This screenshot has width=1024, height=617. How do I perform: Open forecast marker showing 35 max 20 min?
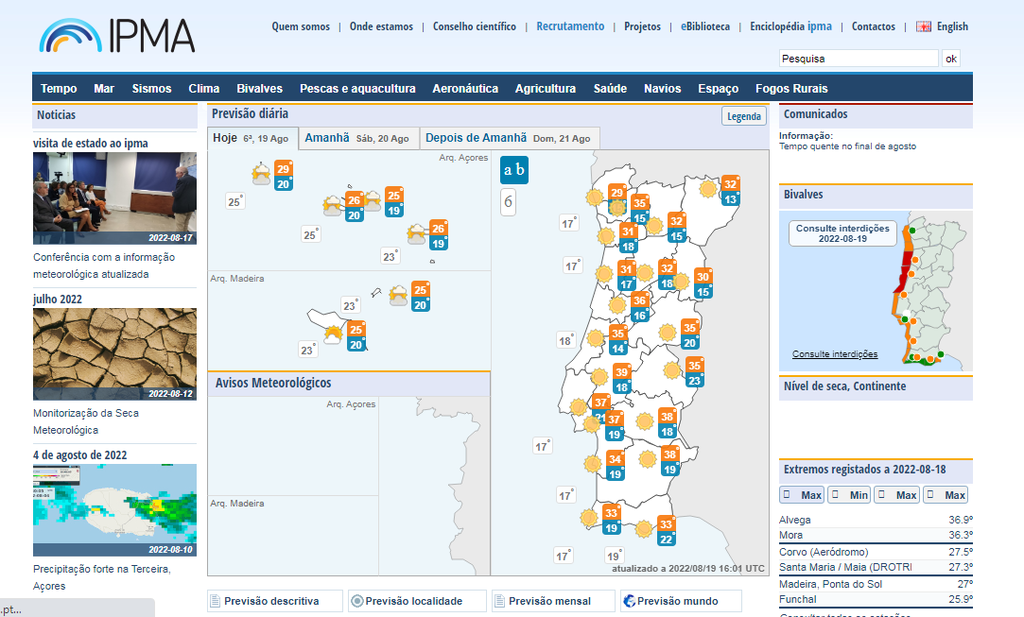click(x=690, y=334)
